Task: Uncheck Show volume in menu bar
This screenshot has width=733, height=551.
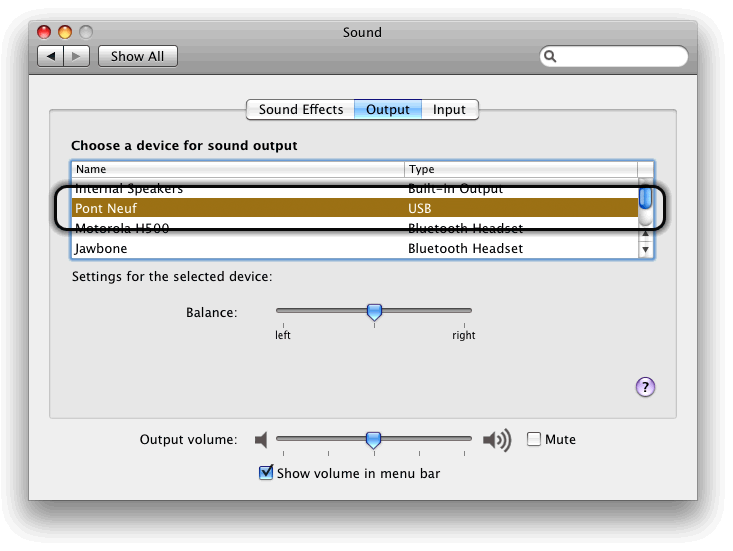Action: (266, 473)
